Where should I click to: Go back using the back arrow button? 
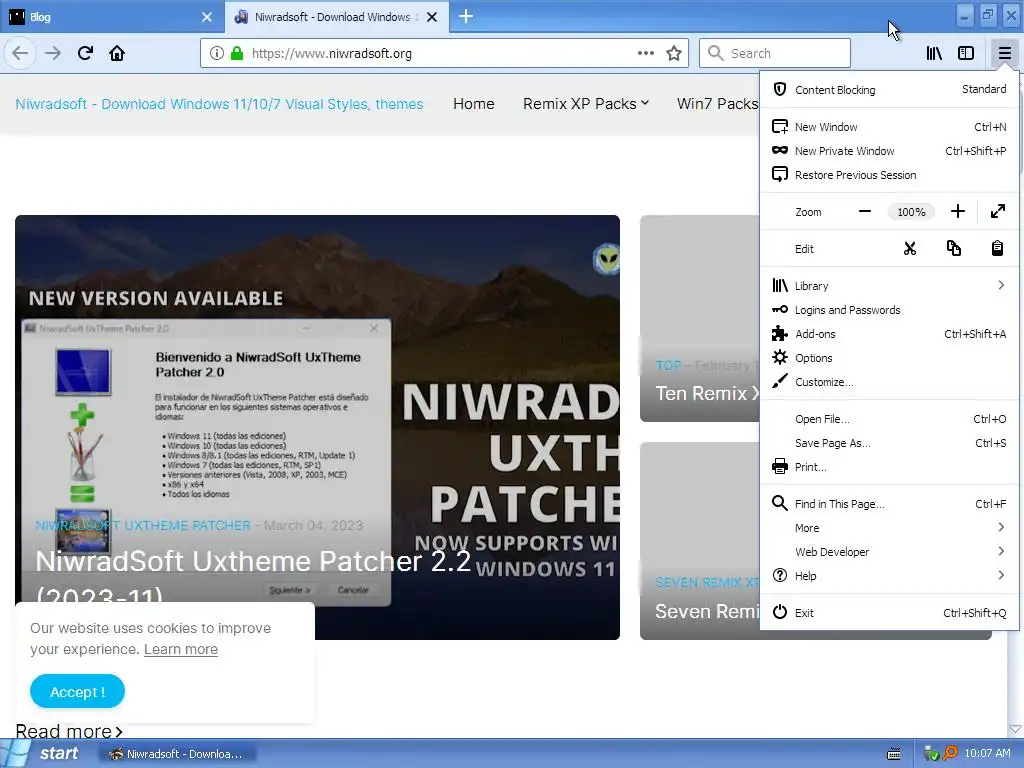20,53
